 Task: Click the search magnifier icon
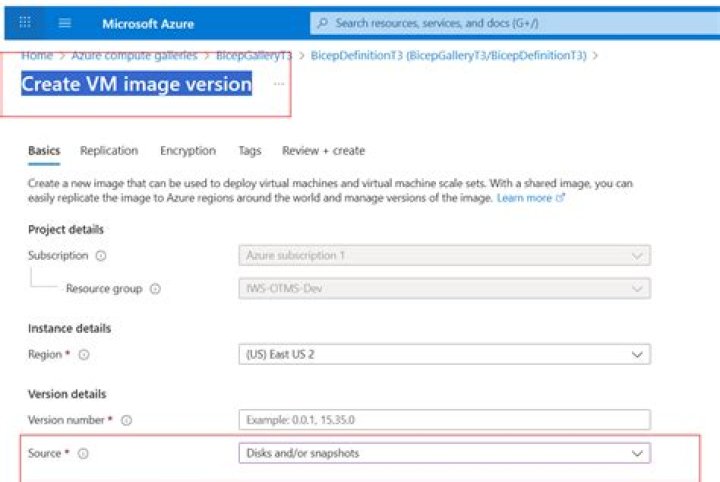tap(323, 22)
